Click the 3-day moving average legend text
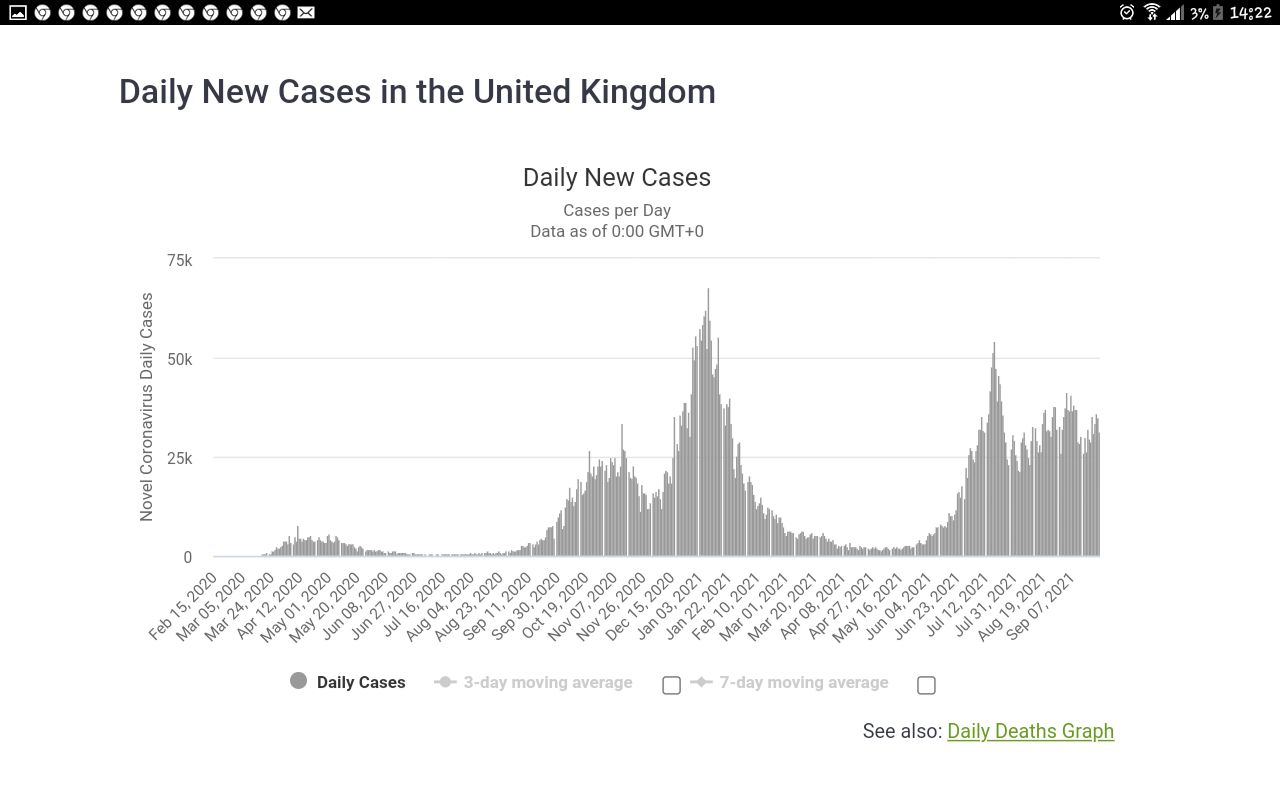This screenshot has height=800, width=1280. (548, 682)
